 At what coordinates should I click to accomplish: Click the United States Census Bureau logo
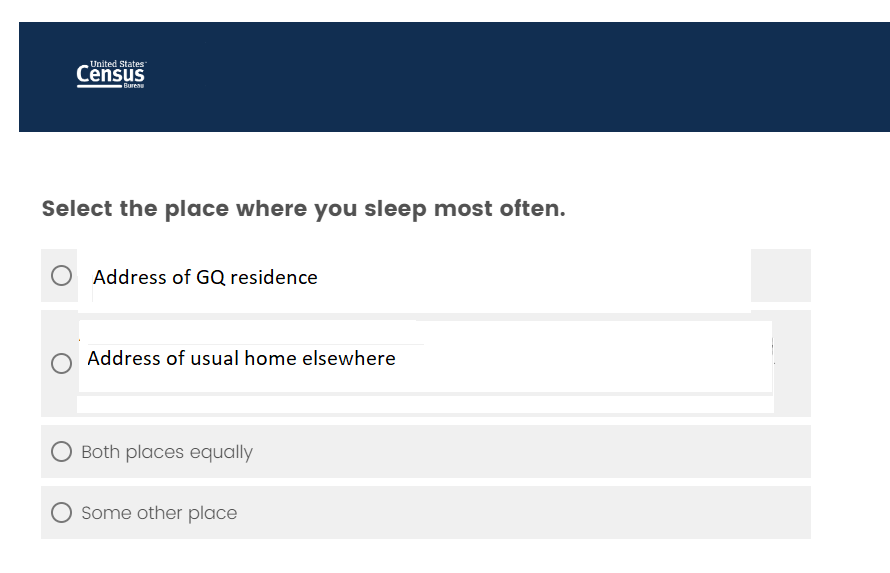click(111, 75)
